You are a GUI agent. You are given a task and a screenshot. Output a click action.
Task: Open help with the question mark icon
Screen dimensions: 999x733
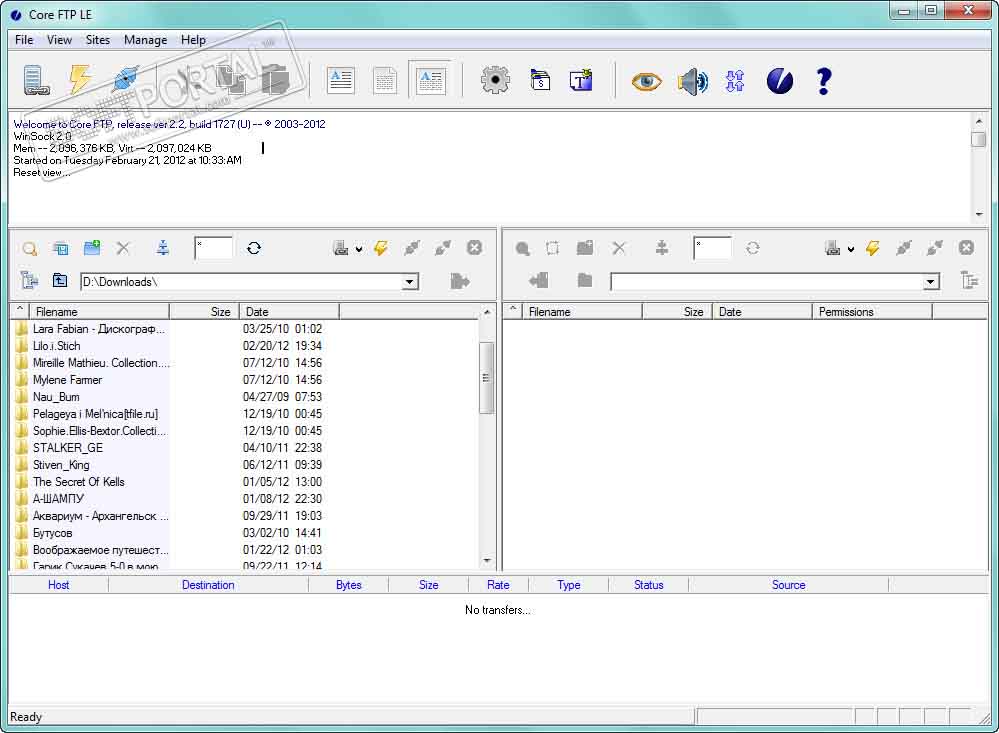[x=823, y=81]
